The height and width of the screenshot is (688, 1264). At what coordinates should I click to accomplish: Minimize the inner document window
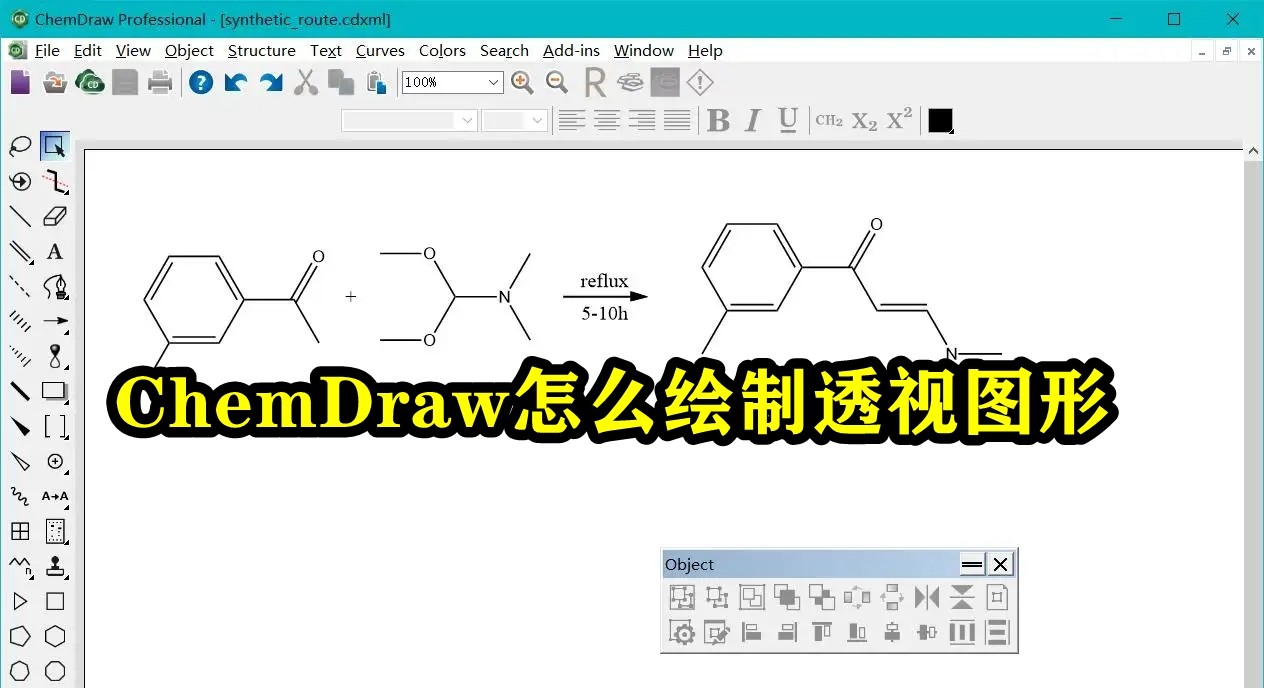pos(1204,51)
